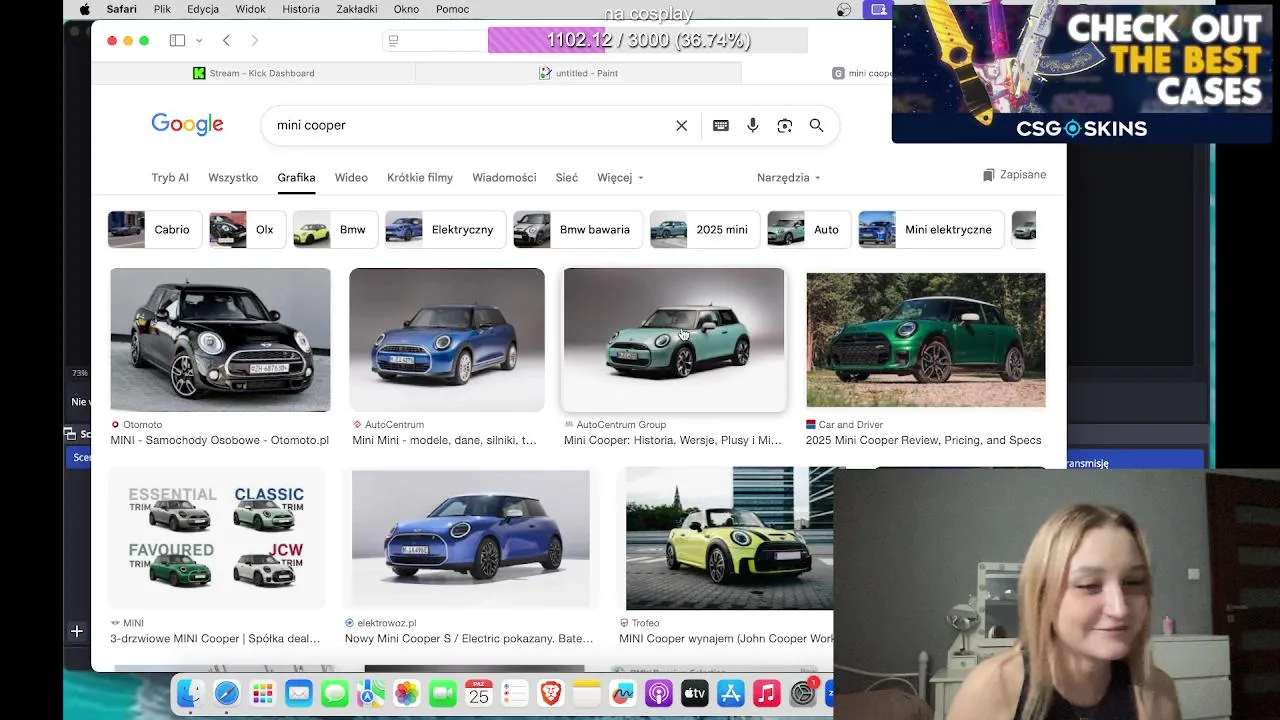Open link '2025 Mini Cooper Review, Pricing, and Specs'
Viewport: 1280px width, 720px height.
923,440
